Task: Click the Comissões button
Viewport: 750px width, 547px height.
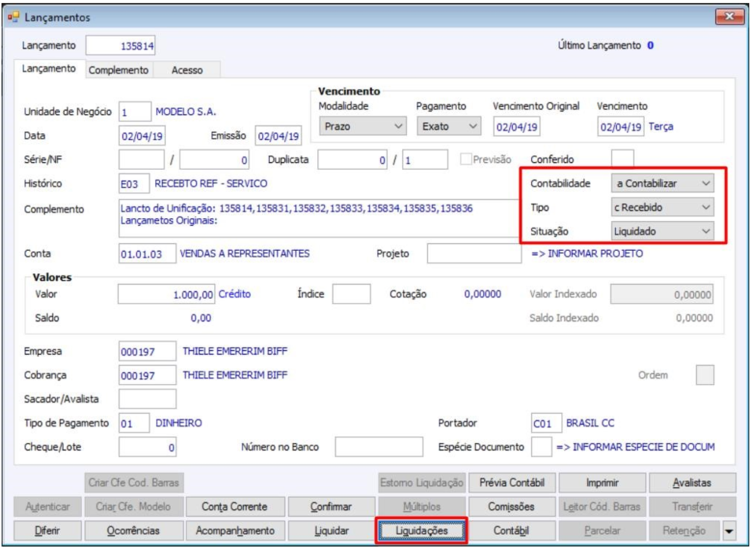Action: coord(512,507)
